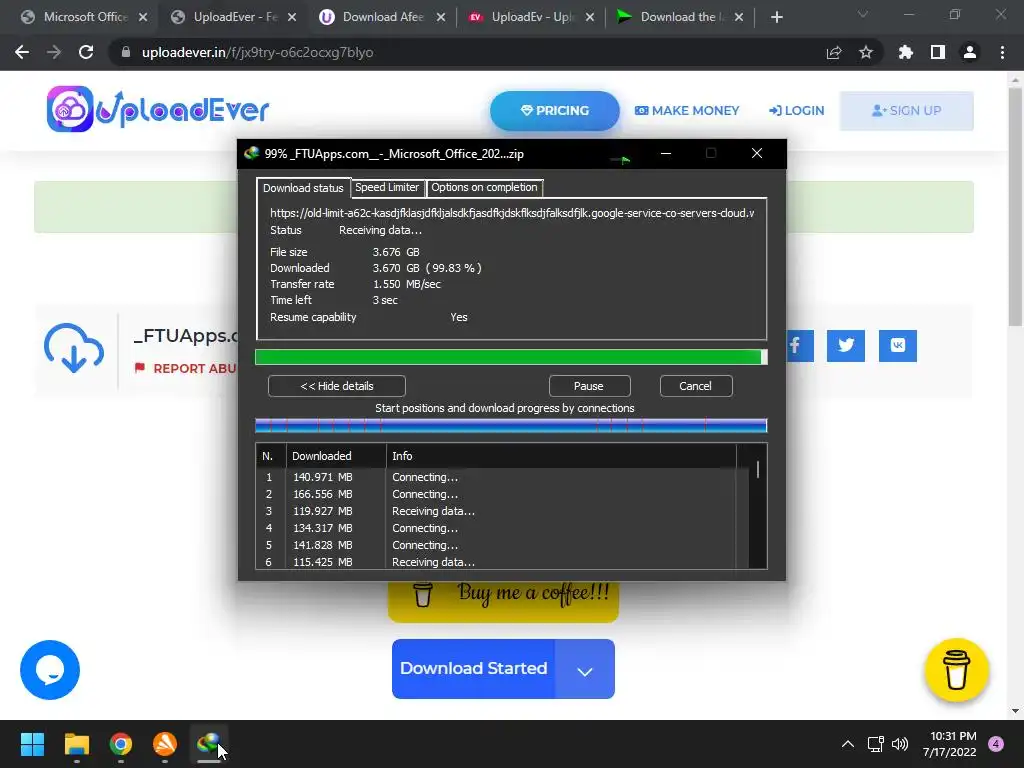Minimize the download dialog
The image size is (1024, 768).
click(x=666, y=153)
